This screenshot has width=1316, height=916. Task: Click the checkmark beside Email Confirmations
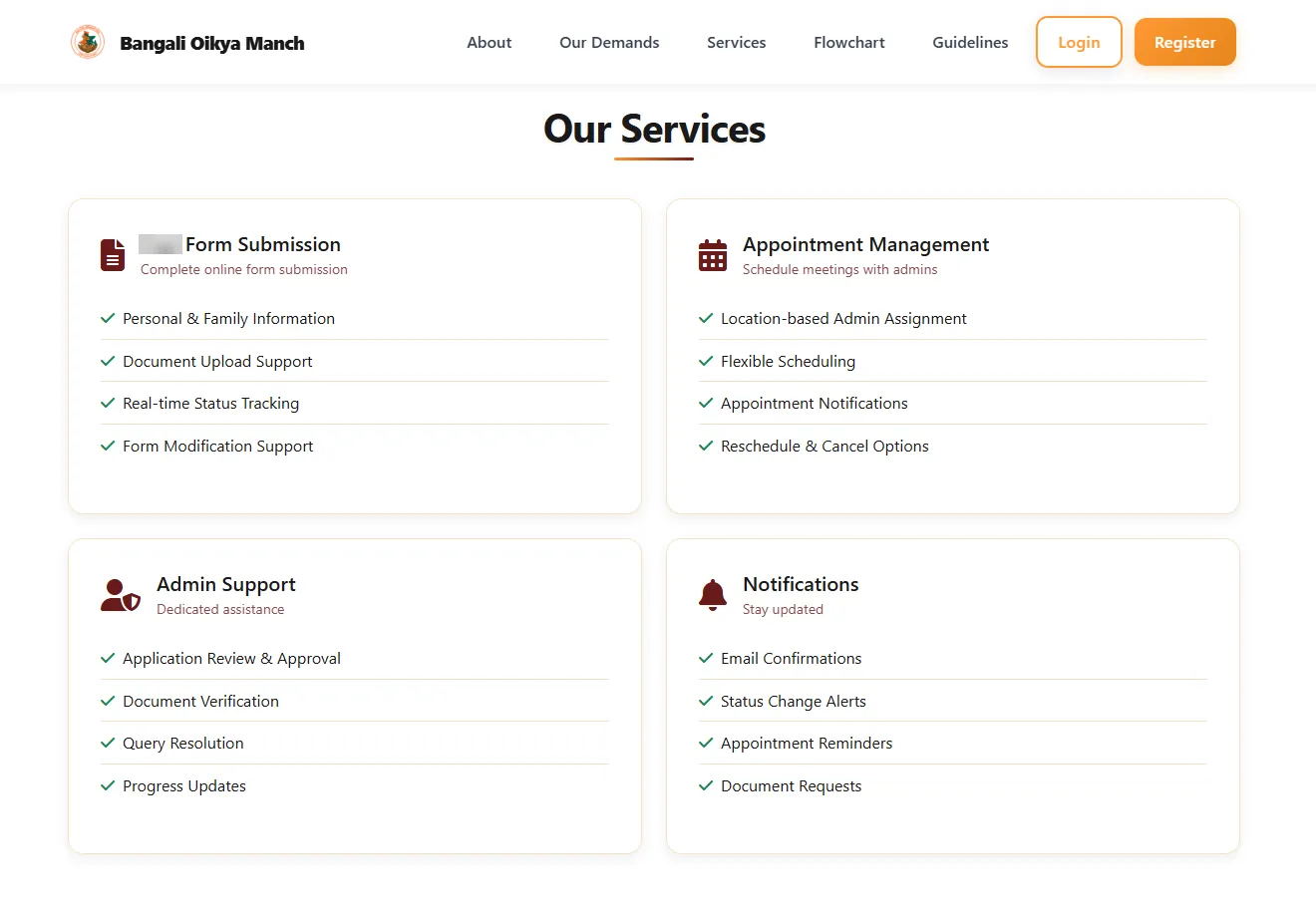(706, 659)
